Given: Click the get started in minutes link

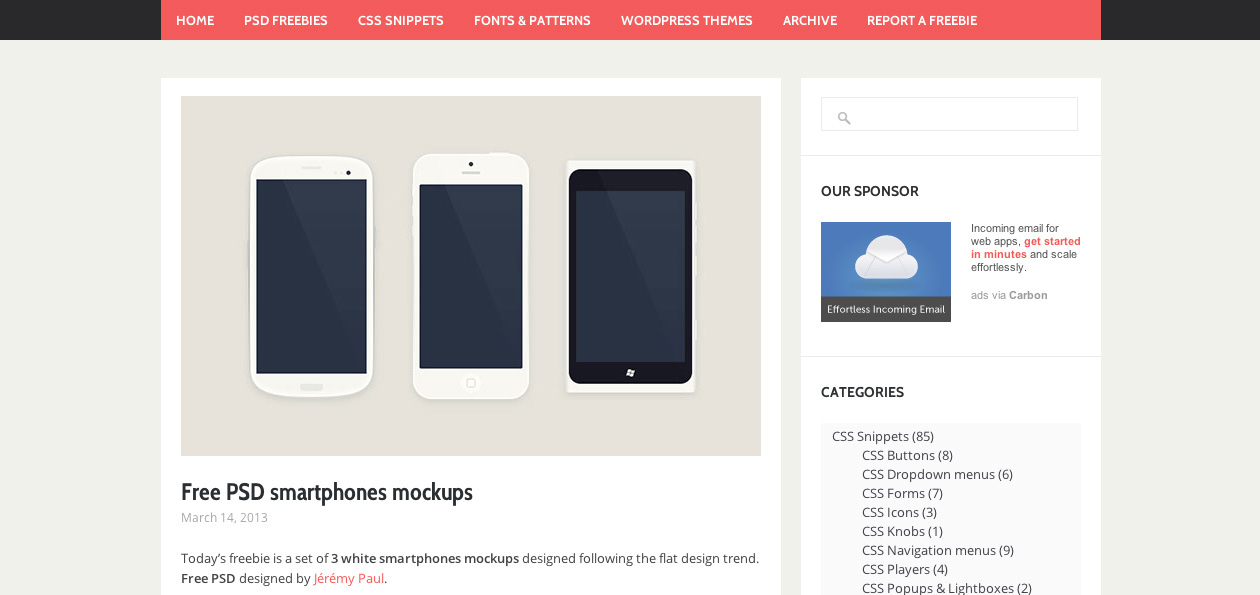Looking at the screenshot, I should [x=1025, y=248].
